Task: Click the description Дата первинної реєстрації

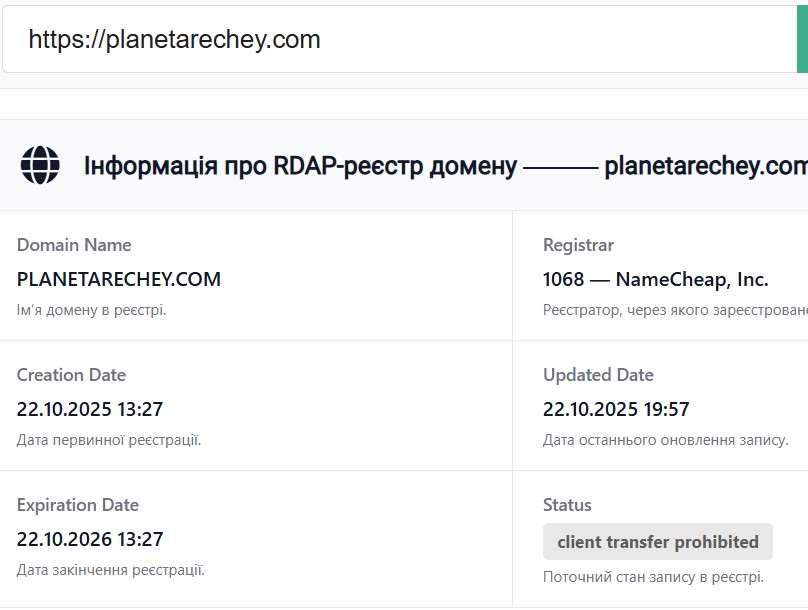Action: (x=109, y=440)
